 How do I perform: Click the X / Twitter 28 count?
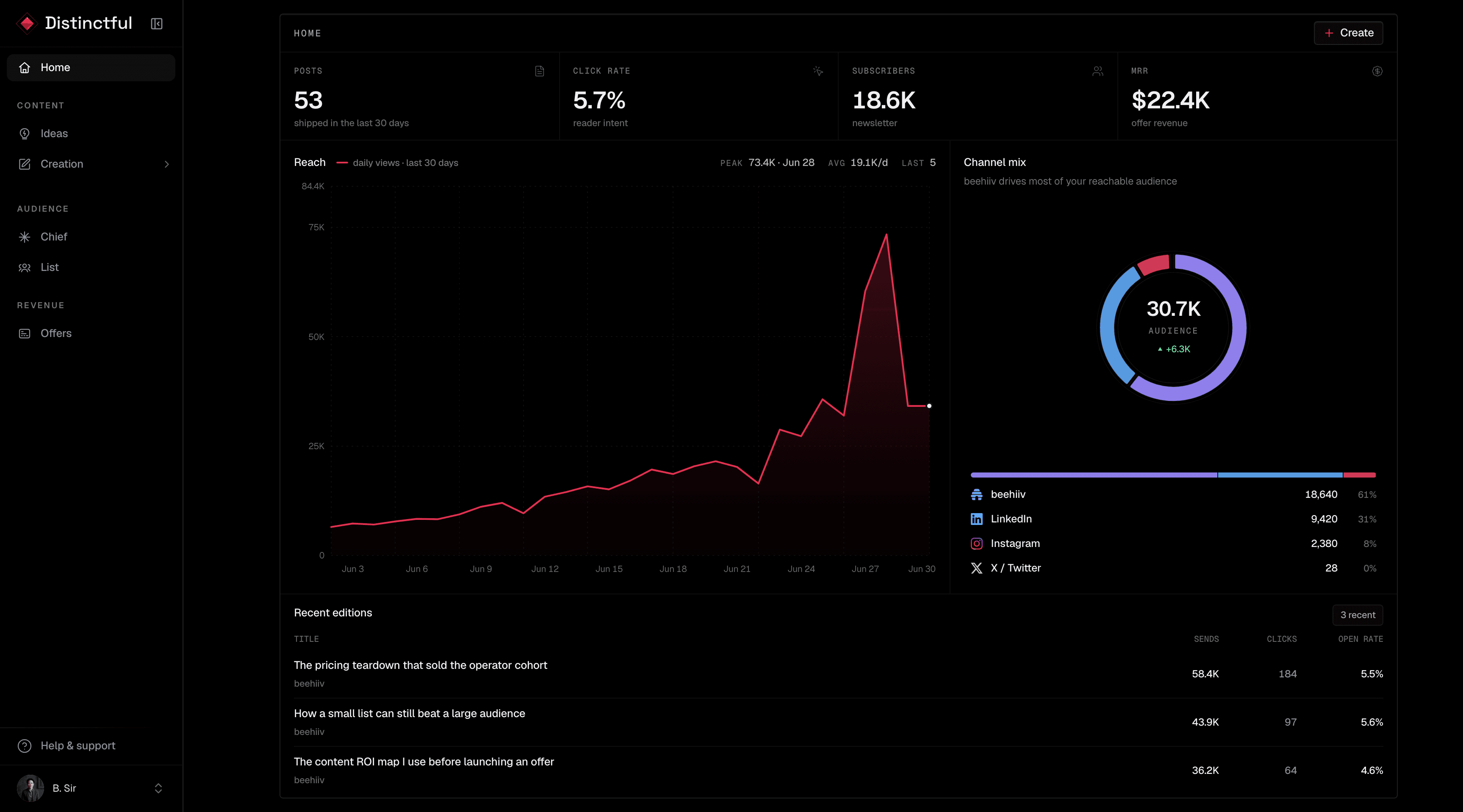point(1331,569)
